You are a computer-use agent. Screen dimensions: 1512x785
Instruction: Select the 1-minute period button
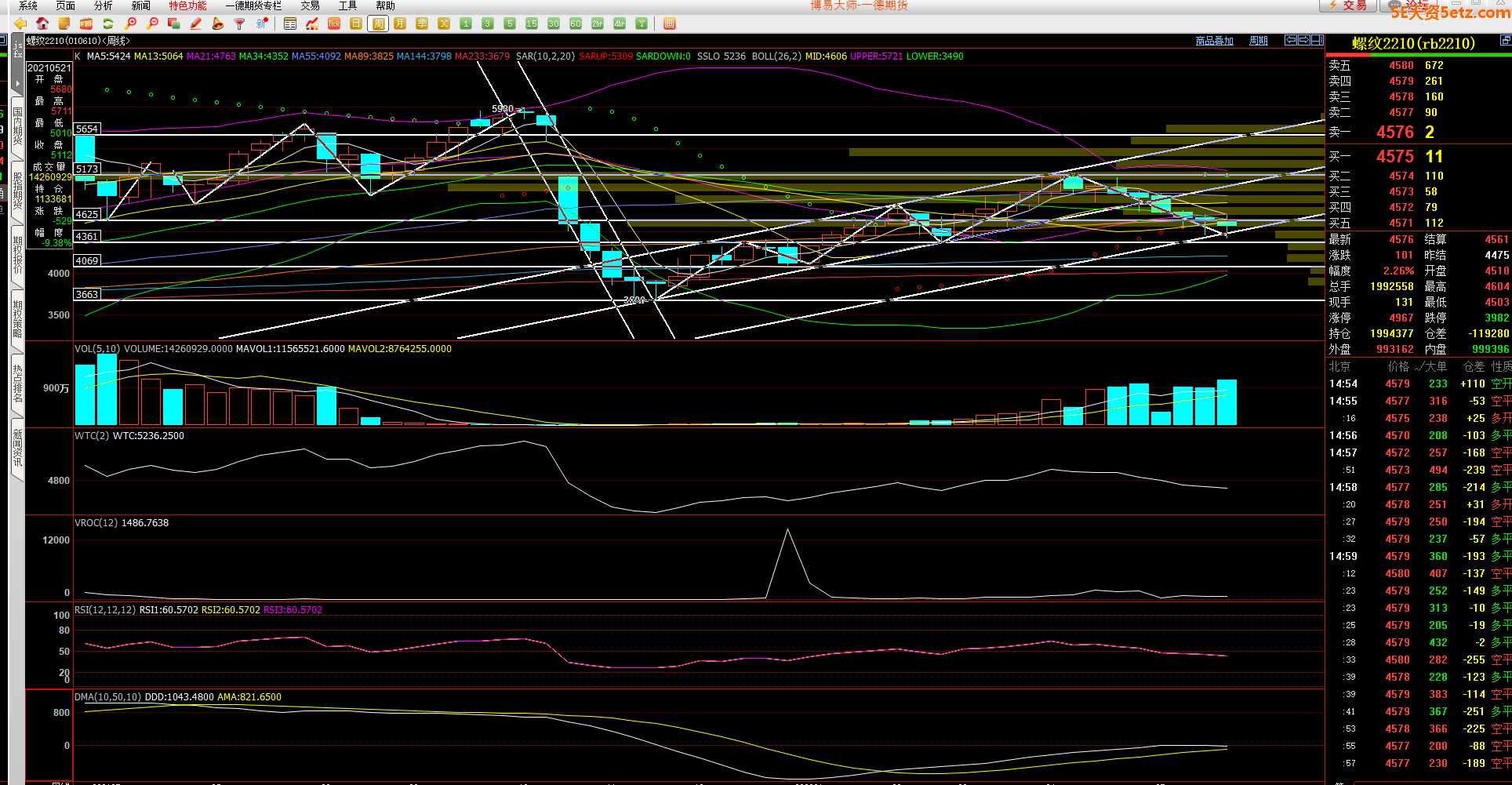pos(466,24)
